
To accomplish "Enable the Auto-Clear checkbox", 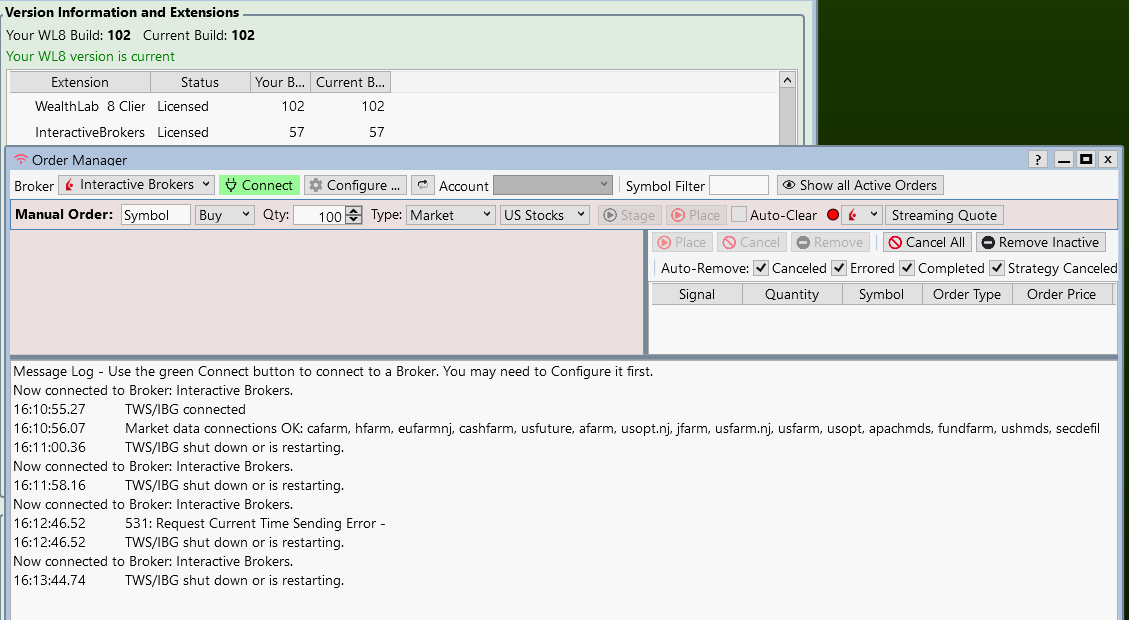I will tap(739, 215).
